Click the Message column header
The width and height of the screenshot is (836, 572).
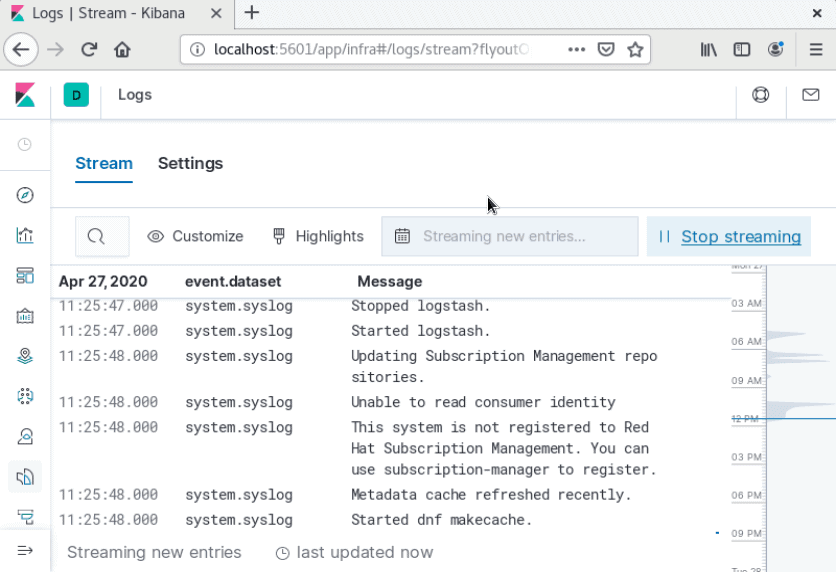[x=390, y=281]
